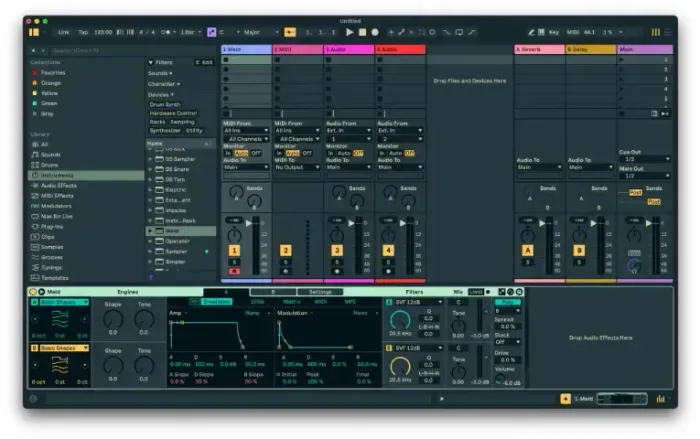Open Grooves browser category
The width and height of the screenshot is (700, 439).
coord(86,258)
